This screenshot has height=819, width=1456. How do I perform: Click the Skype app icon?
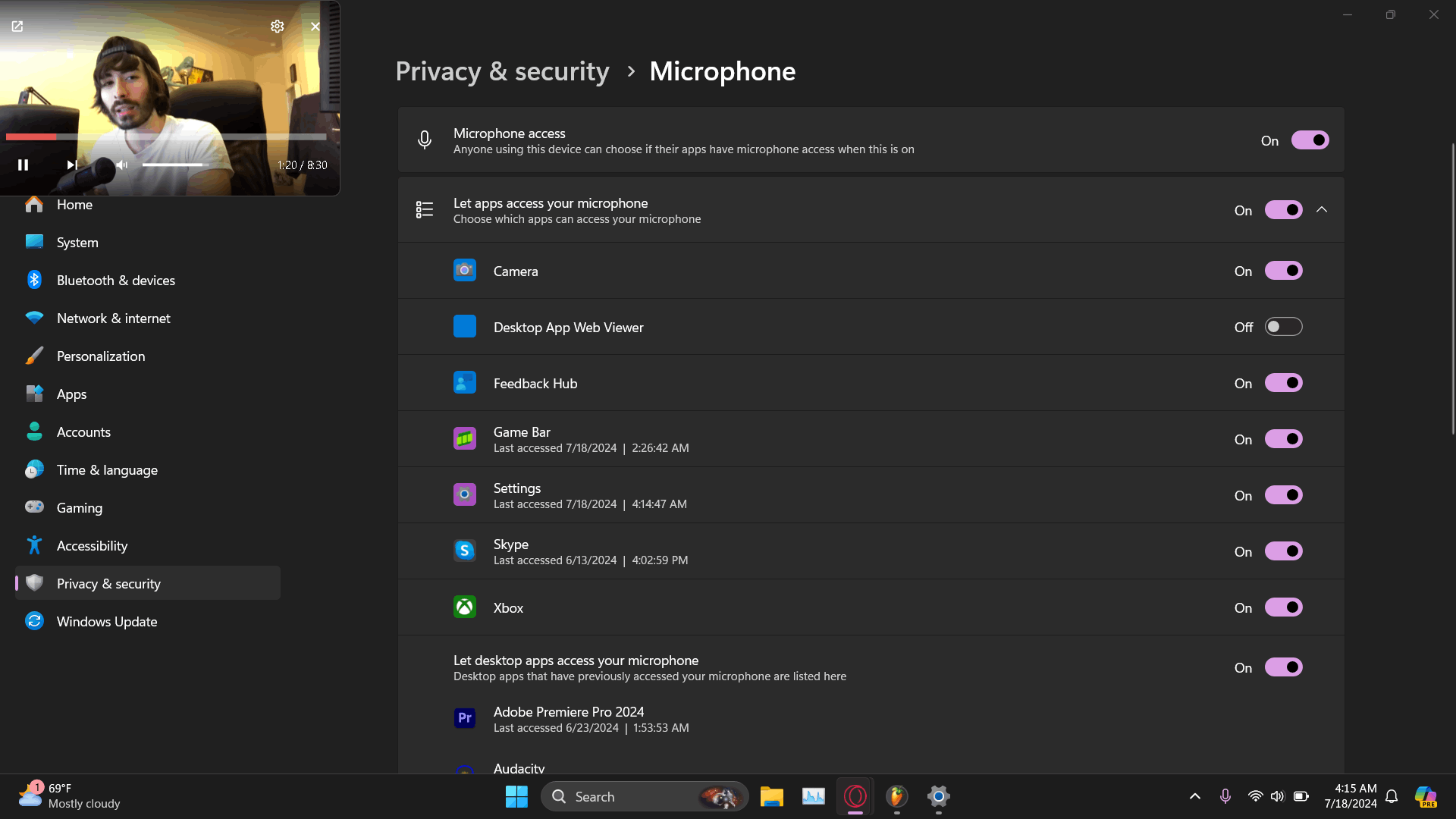click(465, 551)
